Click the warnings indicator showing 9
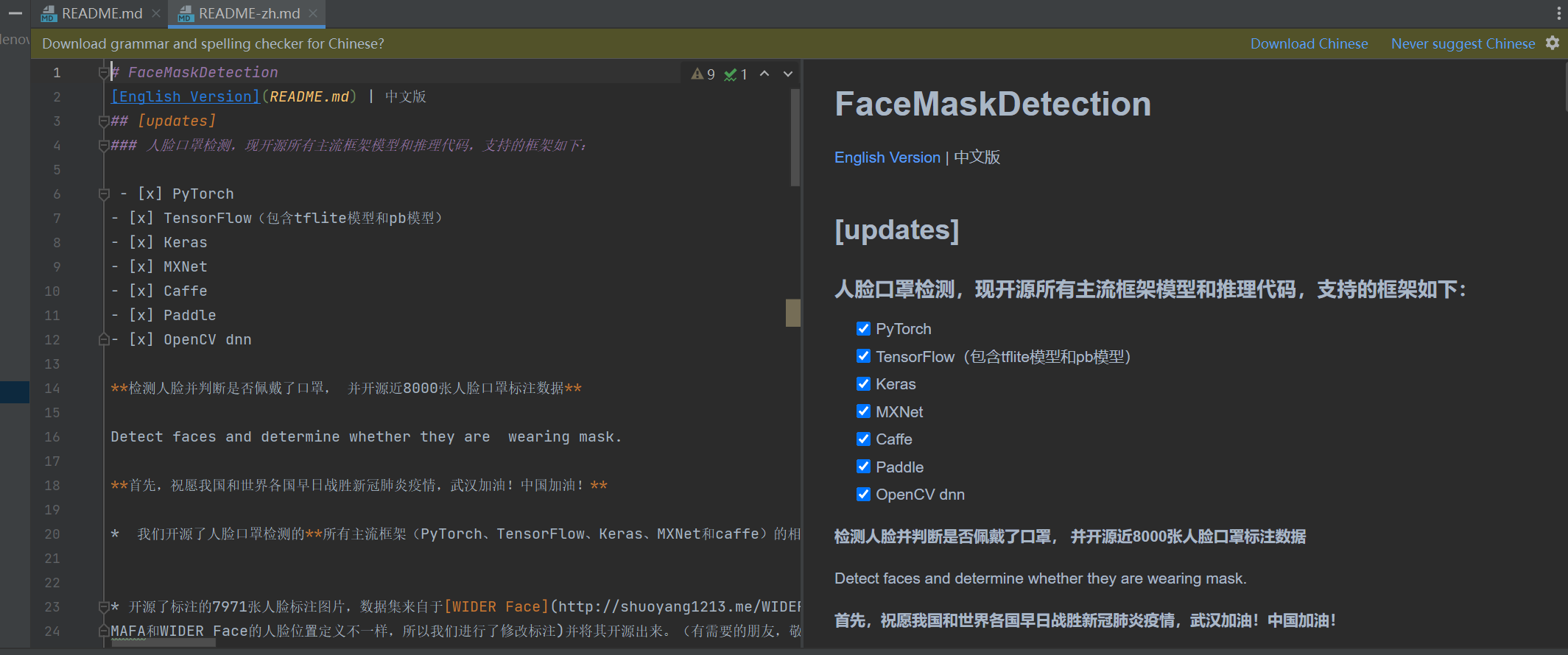 click(x=703, y=74)
